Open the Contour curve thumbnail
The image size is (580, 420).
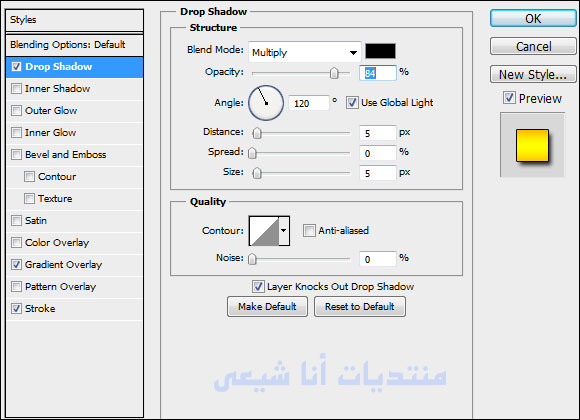pos(264,231)
